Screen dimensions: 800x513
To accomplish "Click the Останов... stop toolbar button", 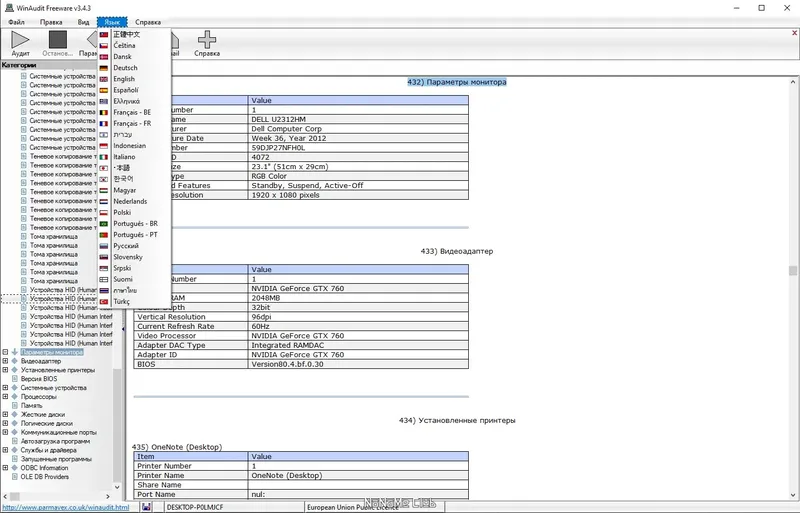I will click(58, 43).
